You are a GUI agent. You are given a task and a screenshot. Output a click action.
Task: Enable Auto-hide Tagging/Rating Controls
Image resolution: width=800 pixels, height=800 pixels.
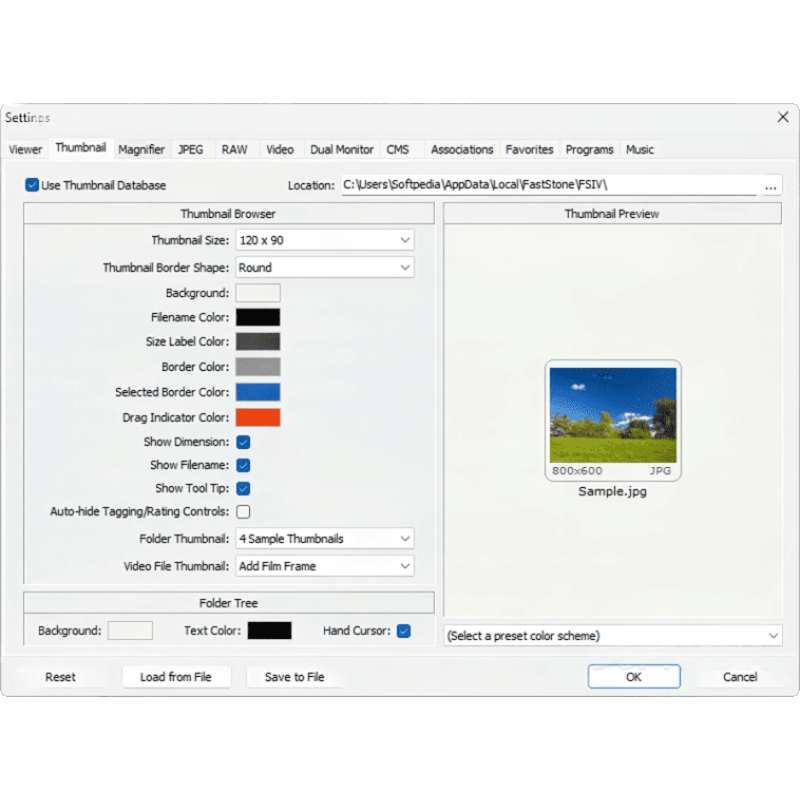tap(243, 512)
